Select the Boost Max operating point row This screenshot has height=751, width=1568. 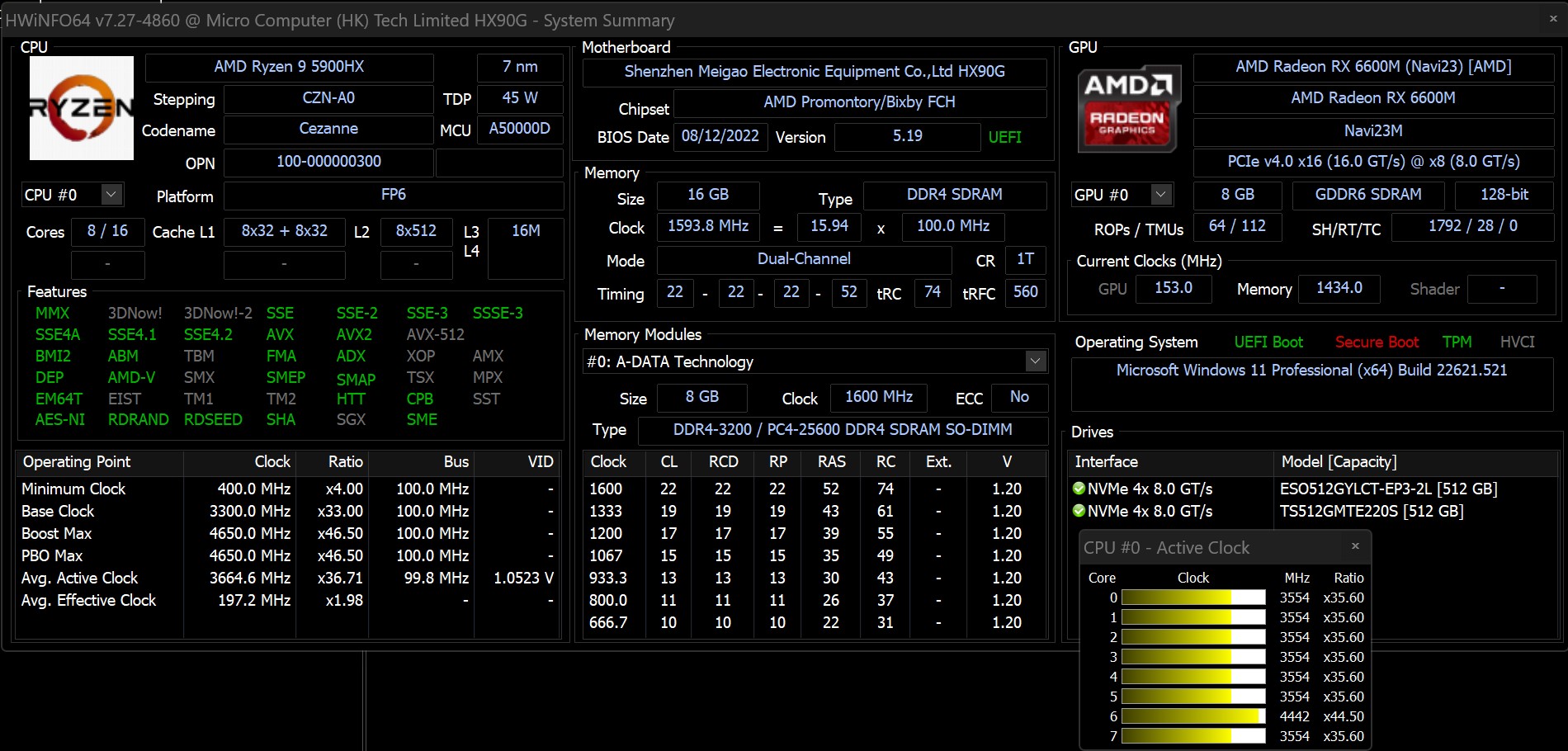[x=288, y=534]
